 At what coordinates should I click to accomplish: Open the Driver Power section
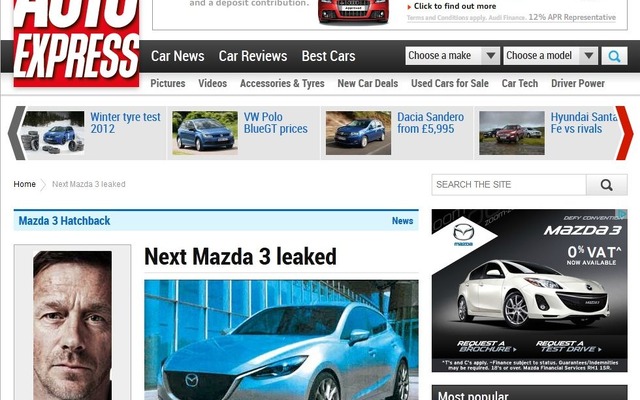click(x=578, y=83)
